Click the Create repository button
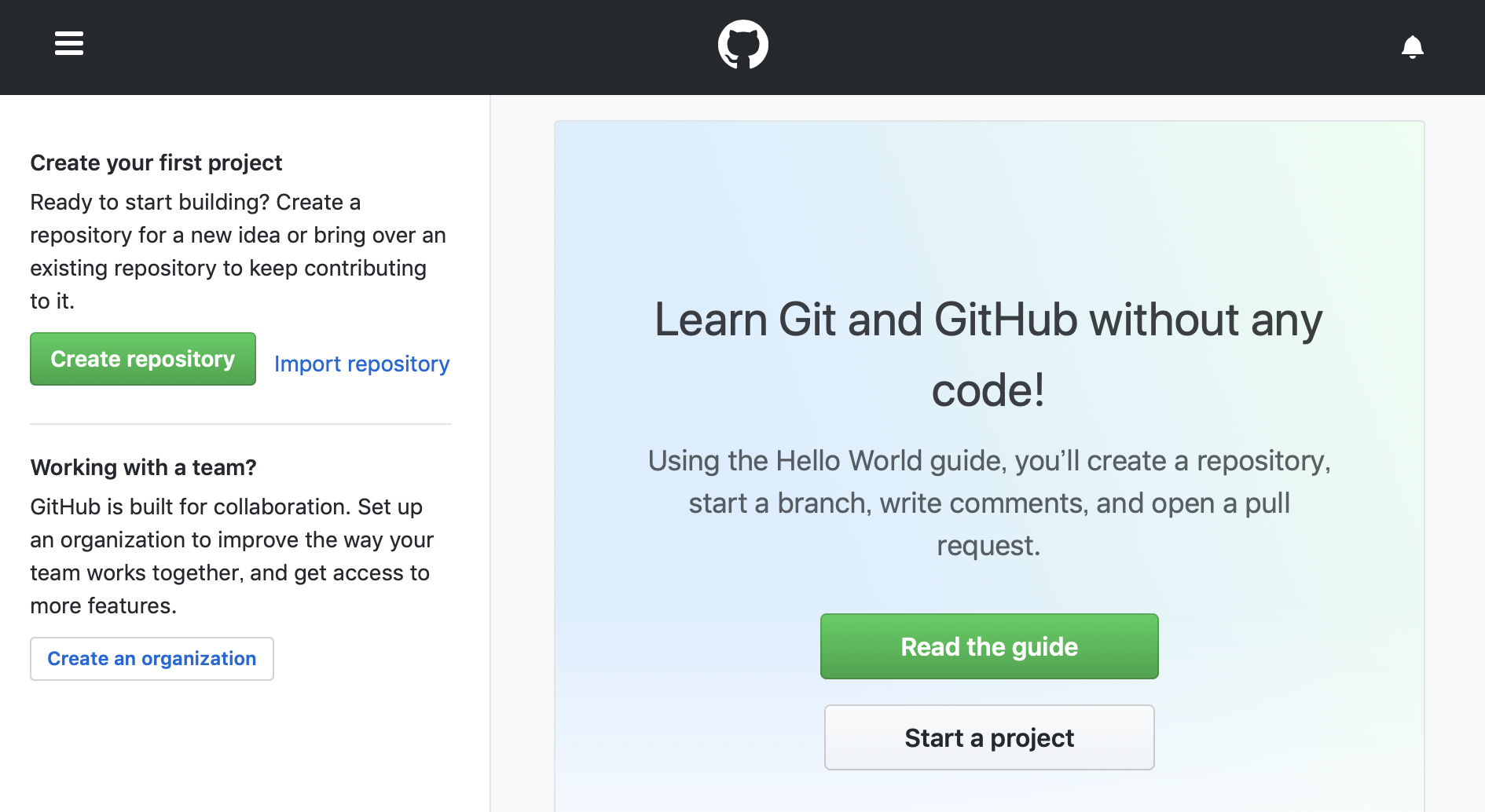Screen dimensions: 1485x812 pos(142,359)
